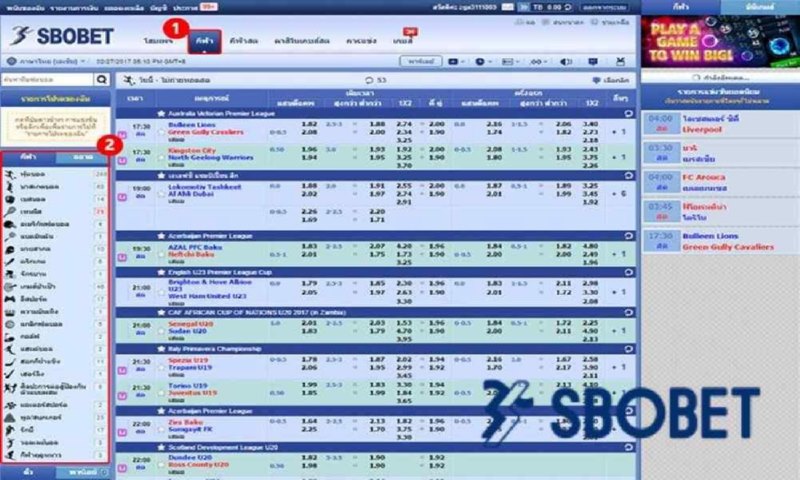800x480 pixels.
Task: Select the soccer player sport icon in sidebar
Action: [10, 174]
